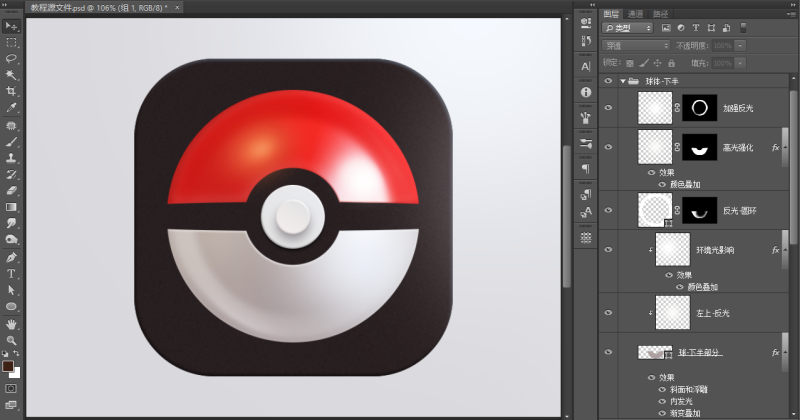Select the Type tool

click(x=11, y=273)
